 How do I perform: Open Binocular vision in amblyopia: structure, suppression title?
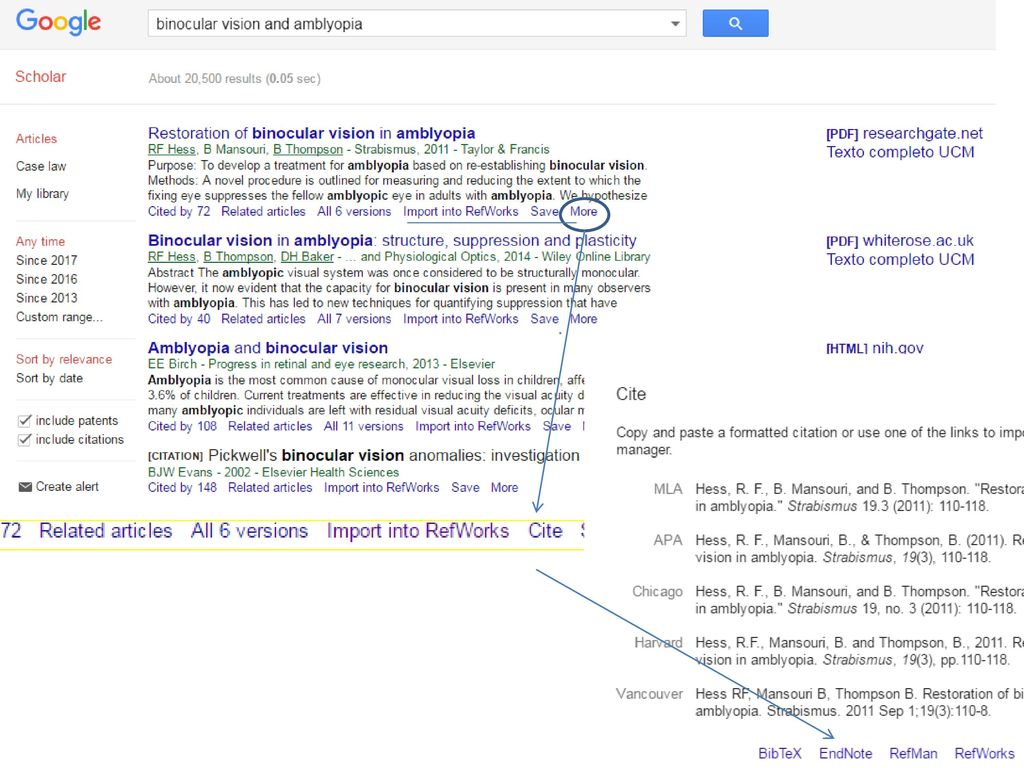(392, 240)
